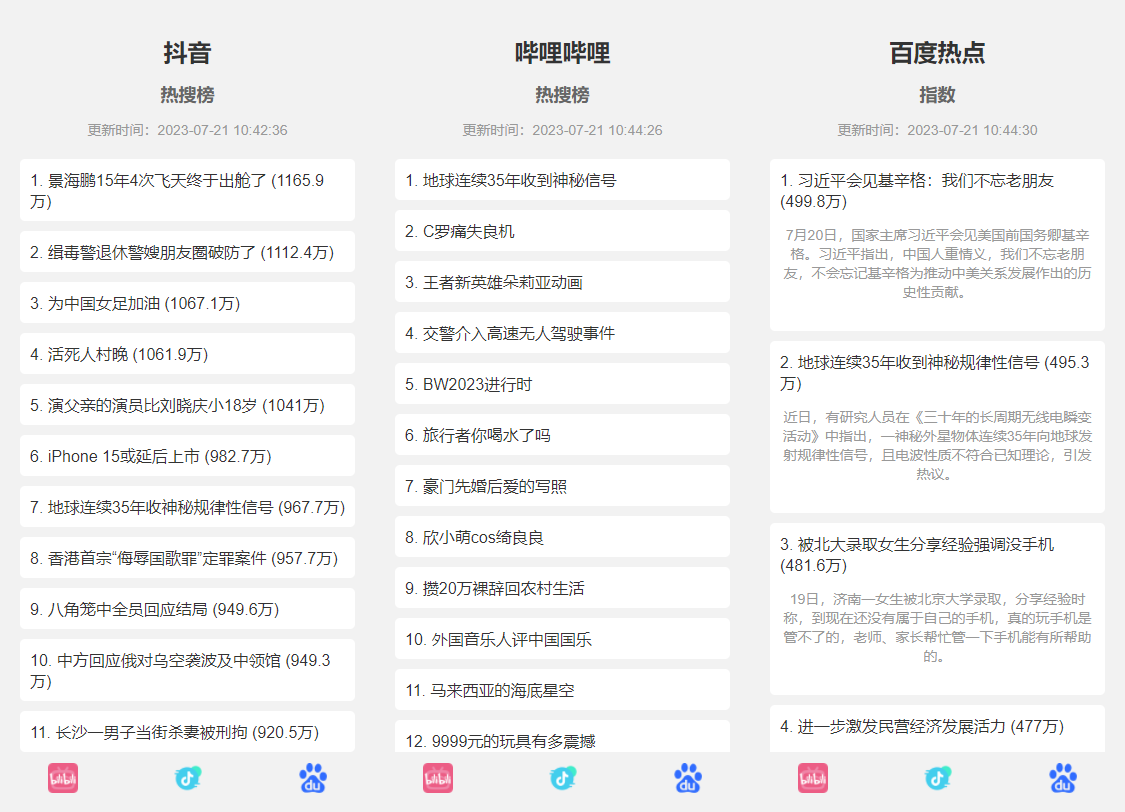Viewport: 1125px width, 812px height.
Task: Tap the bilibili icon under the 百度热点 panel
Action: pos(813,778)
